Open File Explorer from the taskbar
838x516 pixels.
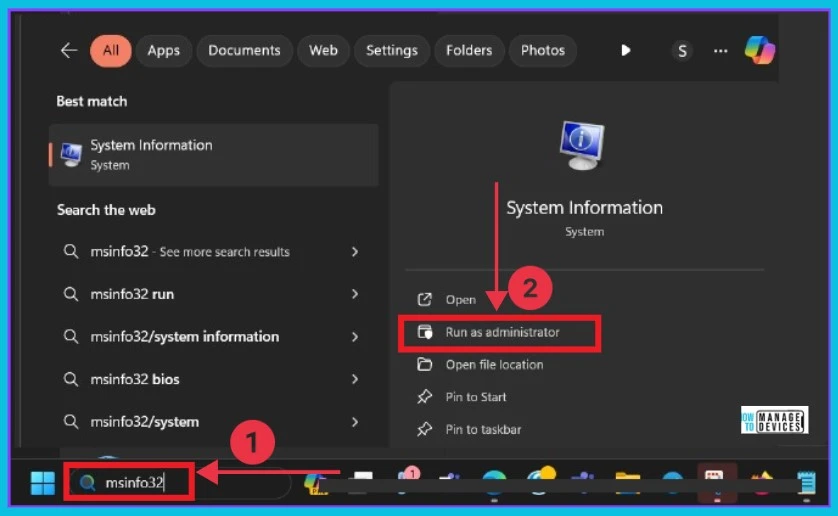(x=628, y=482)
